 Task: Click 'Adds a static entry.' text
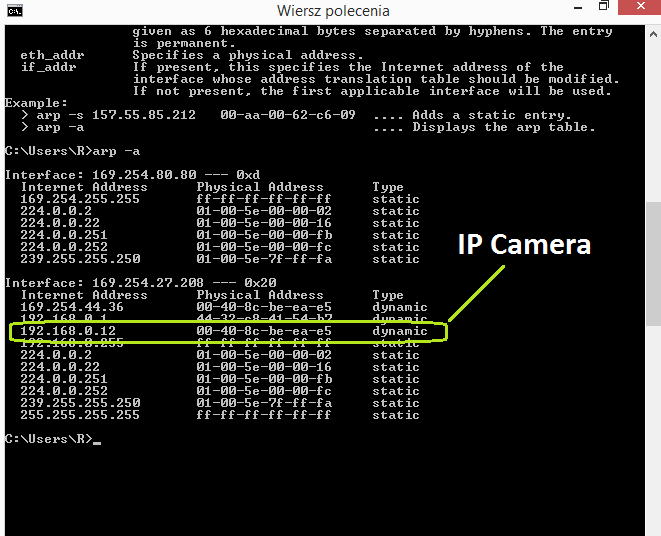492,116
